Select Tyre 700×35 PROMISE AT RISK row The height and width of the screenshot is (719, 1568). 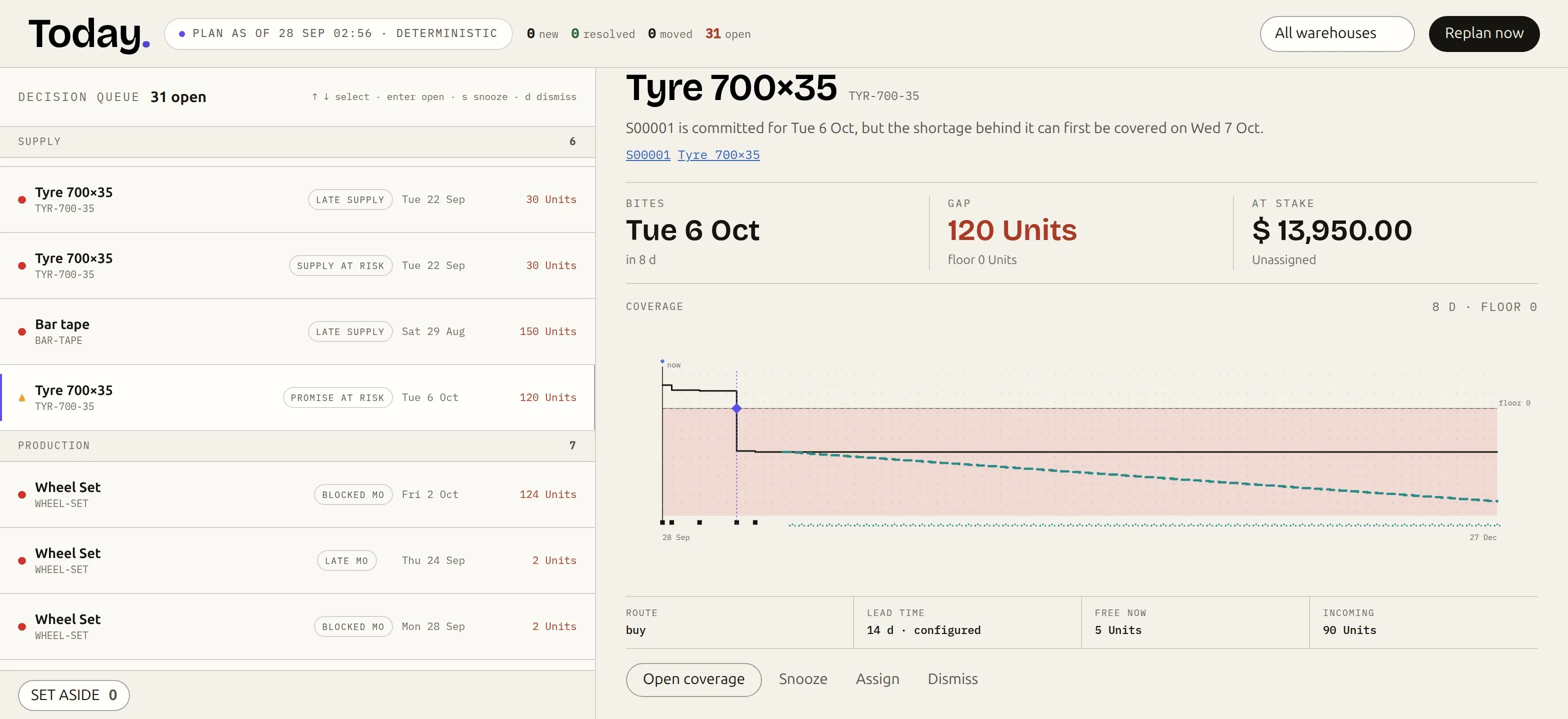tap(297, 397)
